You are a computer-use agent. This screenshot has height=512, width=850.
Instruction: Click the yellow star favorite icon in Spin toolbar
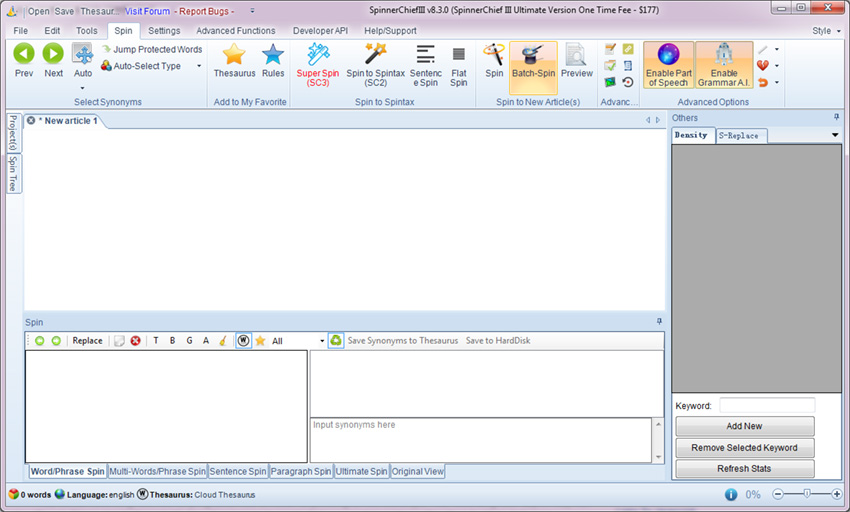260,341
